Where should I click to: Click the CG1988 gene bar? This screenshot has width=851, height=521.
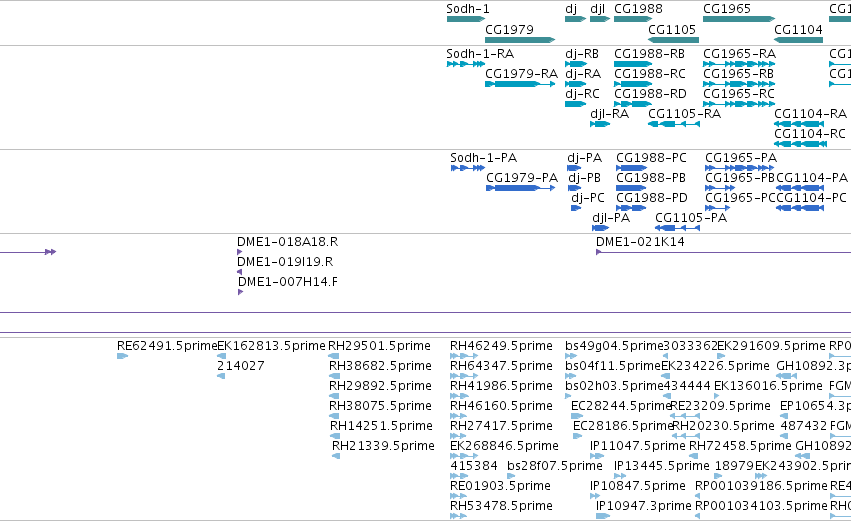tap(633, 19)
